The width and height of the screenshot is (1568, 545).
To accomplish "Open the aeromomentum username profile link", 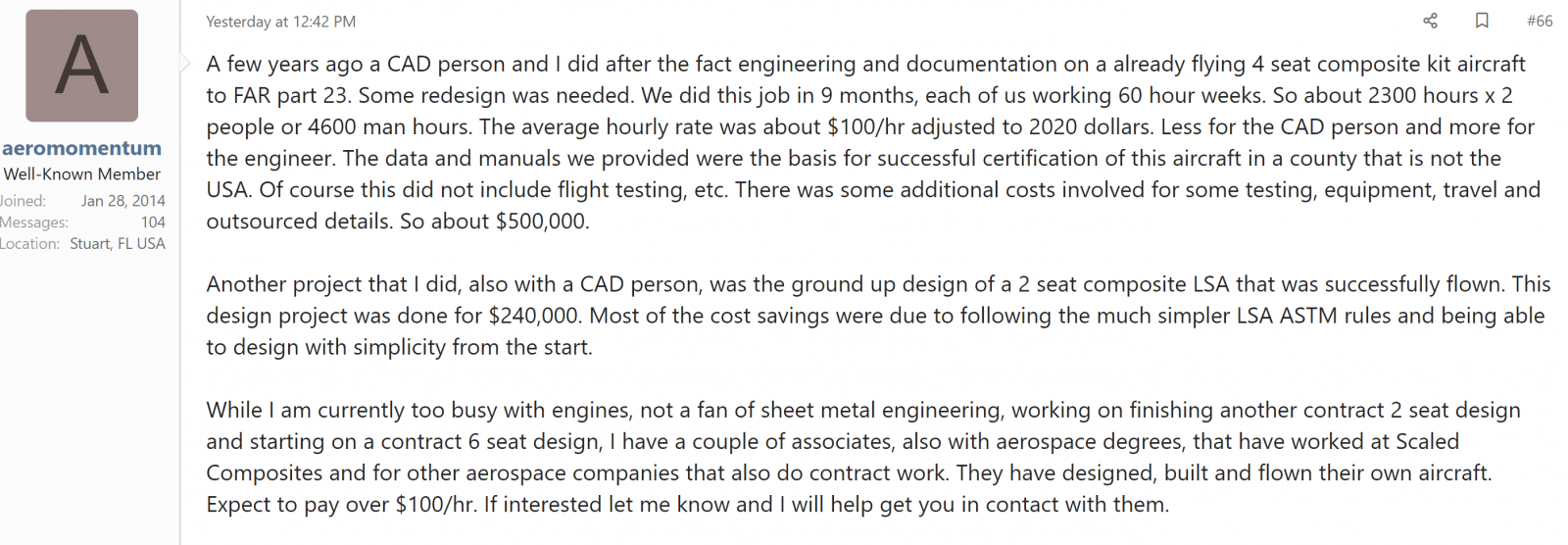I will [x=81, y=148].
